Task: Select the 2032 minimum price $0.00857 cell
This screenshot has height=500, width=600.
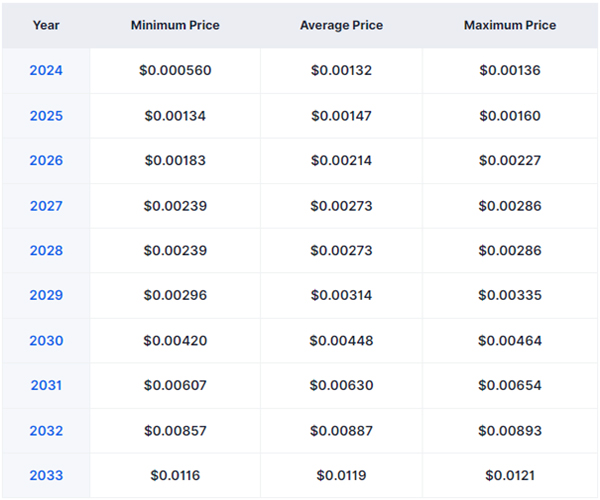Action: click(x=175, y=431)
